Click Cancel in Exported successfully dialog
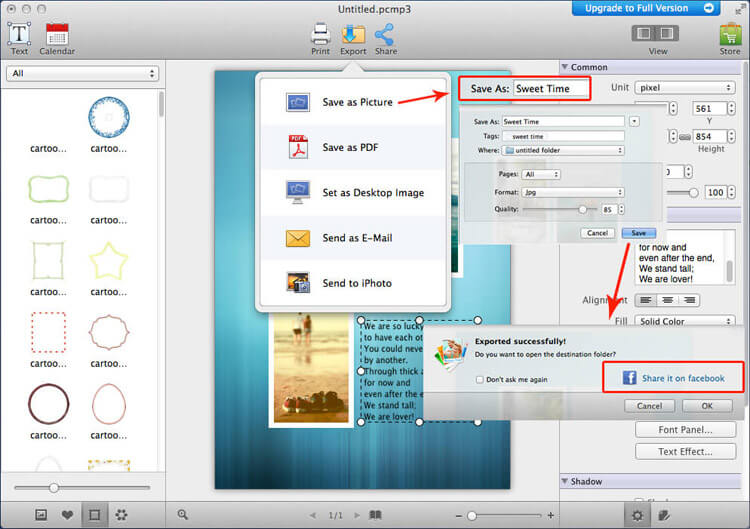The height and width of the screenshot is (529, 750). click(x=650, y=406)
